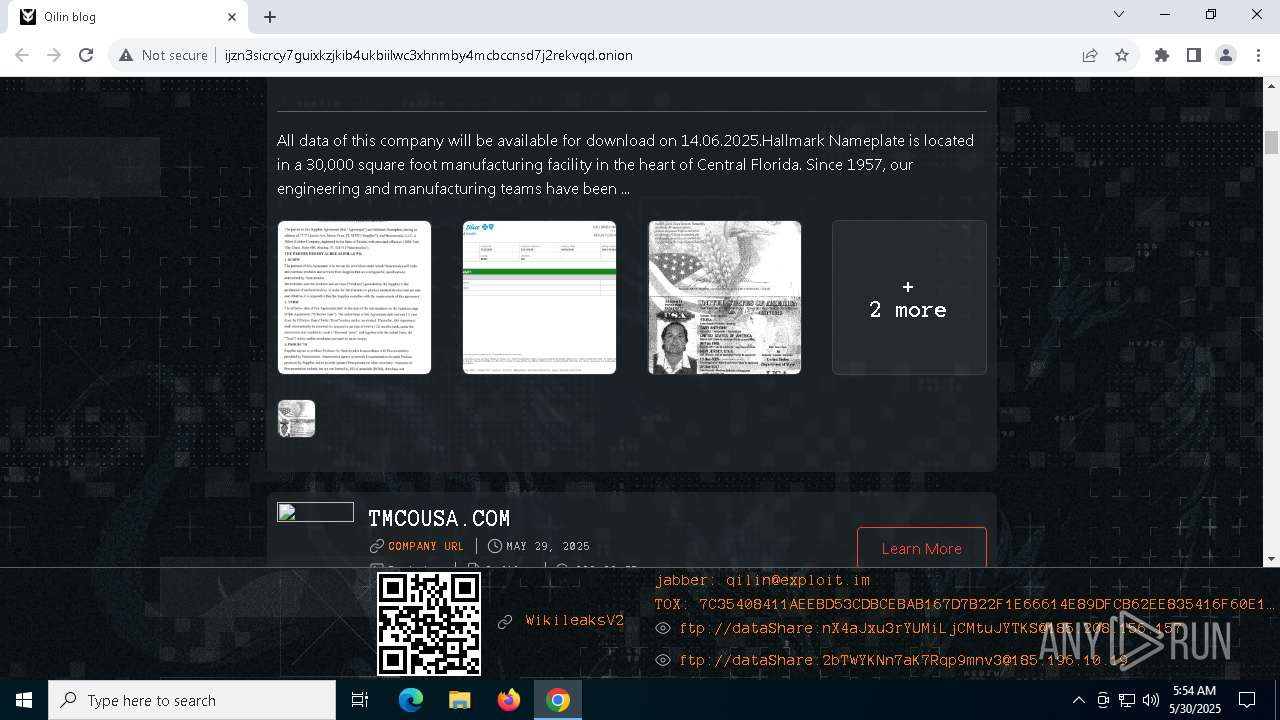Open the passport image thumbnail
1280x720 pixels.
[x=724, y=297]
